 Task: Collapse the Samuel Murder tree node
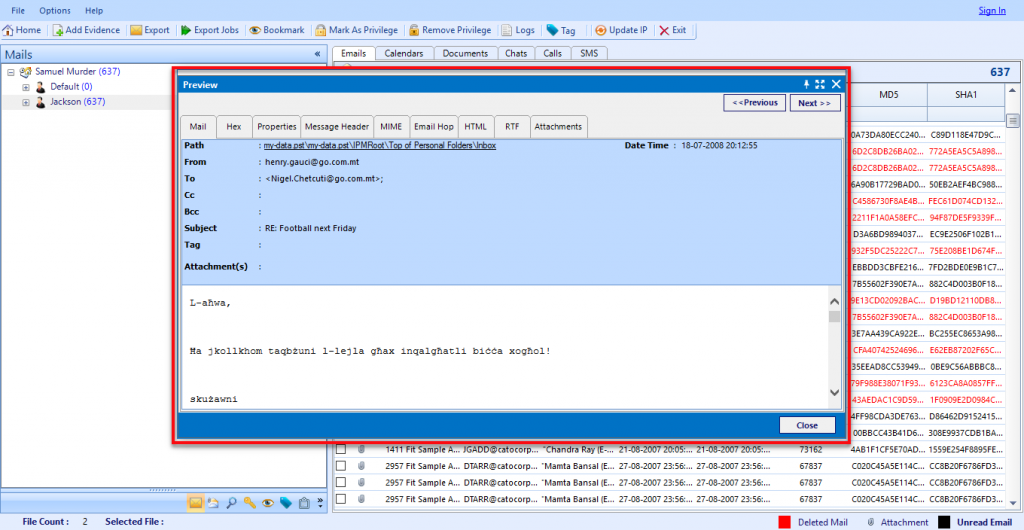coord(10,72)
